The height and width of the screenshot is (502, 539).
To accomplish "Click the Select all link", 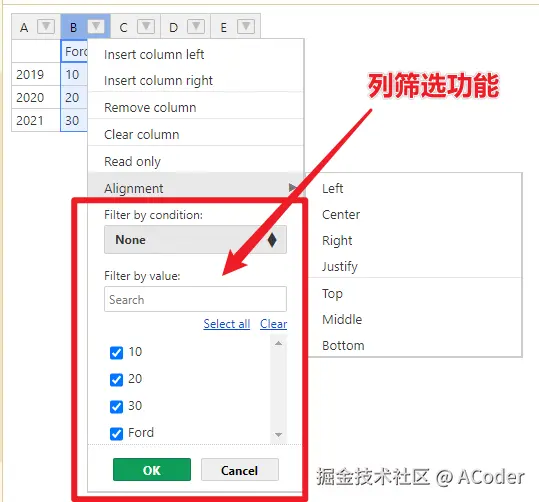I will tap(227, 324).
